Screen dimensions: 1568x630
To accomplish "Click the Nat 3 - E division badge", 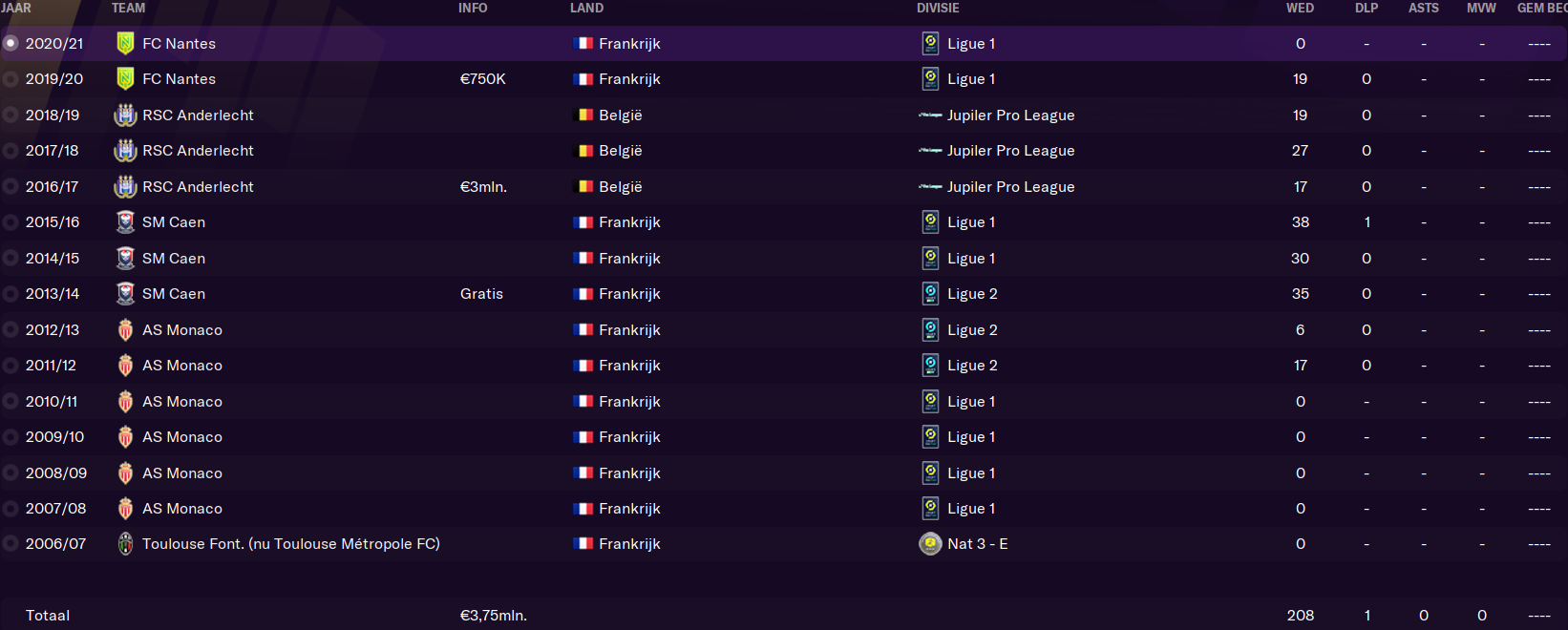I will [930, 543].
